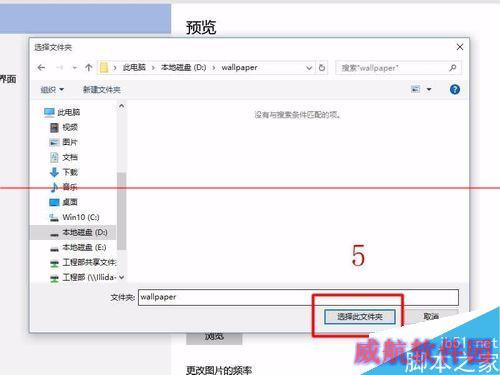Select 此电脑 in the address breadcrumb
The height and width of the screenshot is (375, 500).
click(134, 68)
